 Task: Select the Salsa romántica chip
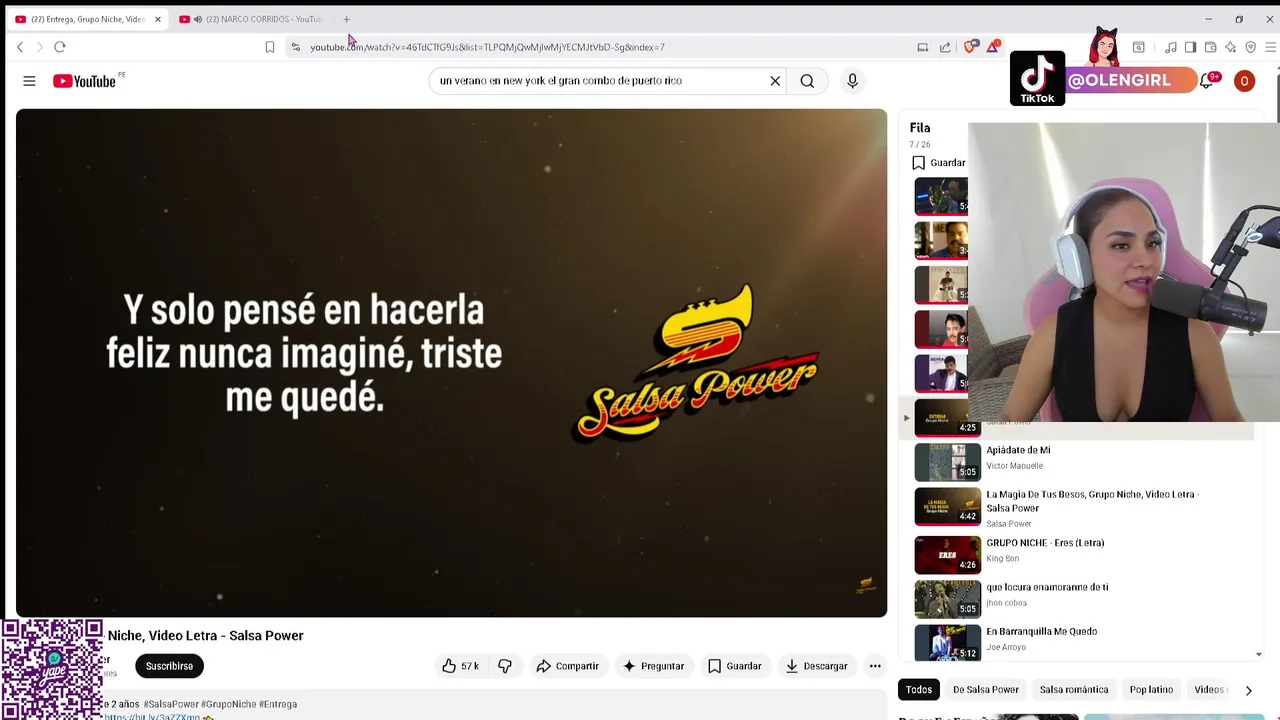click(1074, 690)
